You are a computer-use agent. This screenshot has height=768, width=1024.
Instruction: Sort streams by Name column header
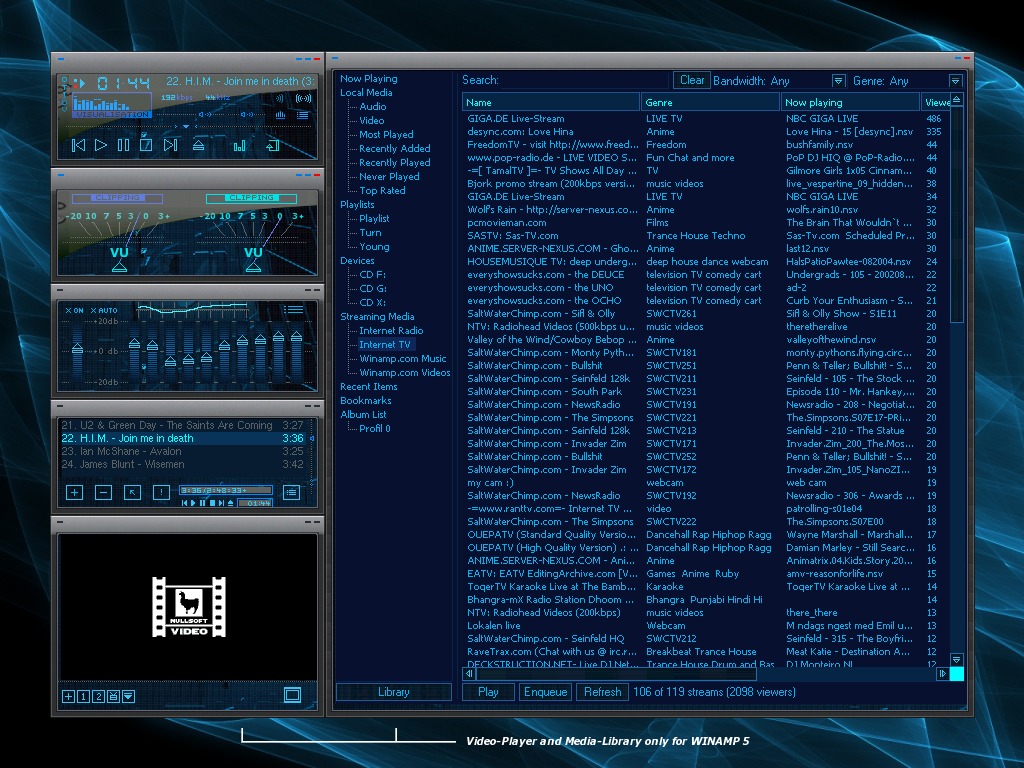(x=551, y=103)
